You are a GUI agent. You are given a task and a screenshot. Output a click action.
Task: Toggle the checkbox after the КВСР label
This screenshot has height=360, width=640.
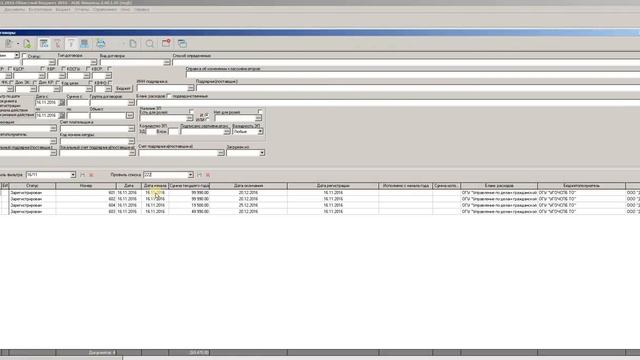109,69
